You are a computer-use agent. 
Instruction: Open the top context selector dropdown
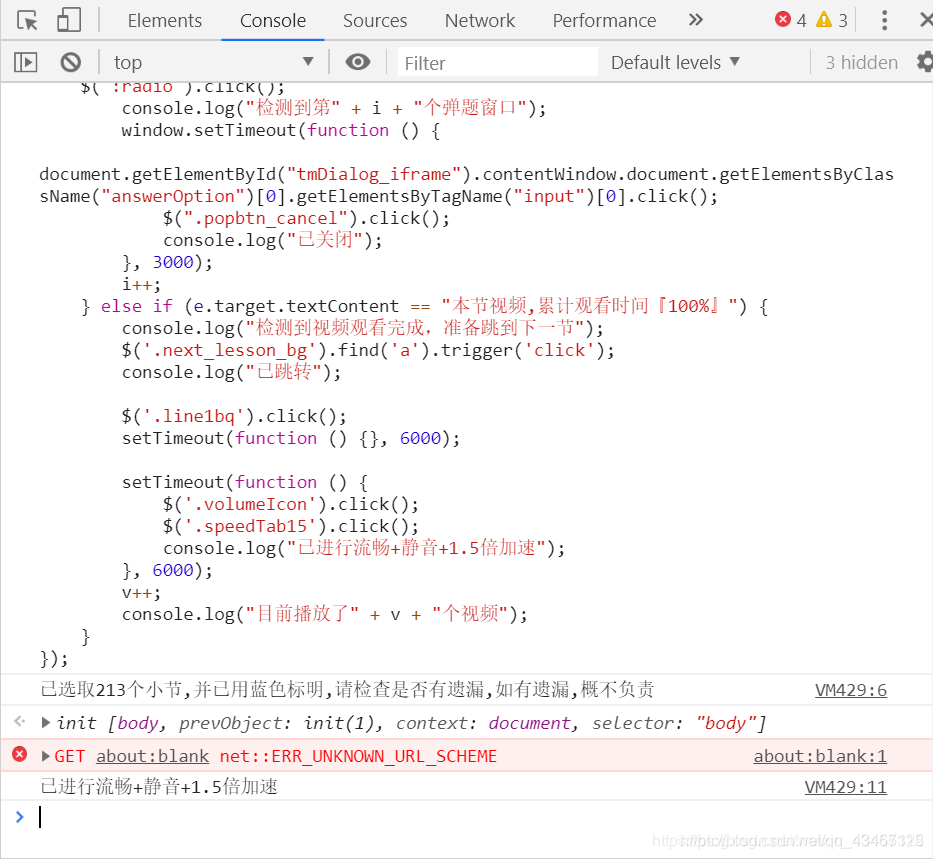click(x=213, y=62)
